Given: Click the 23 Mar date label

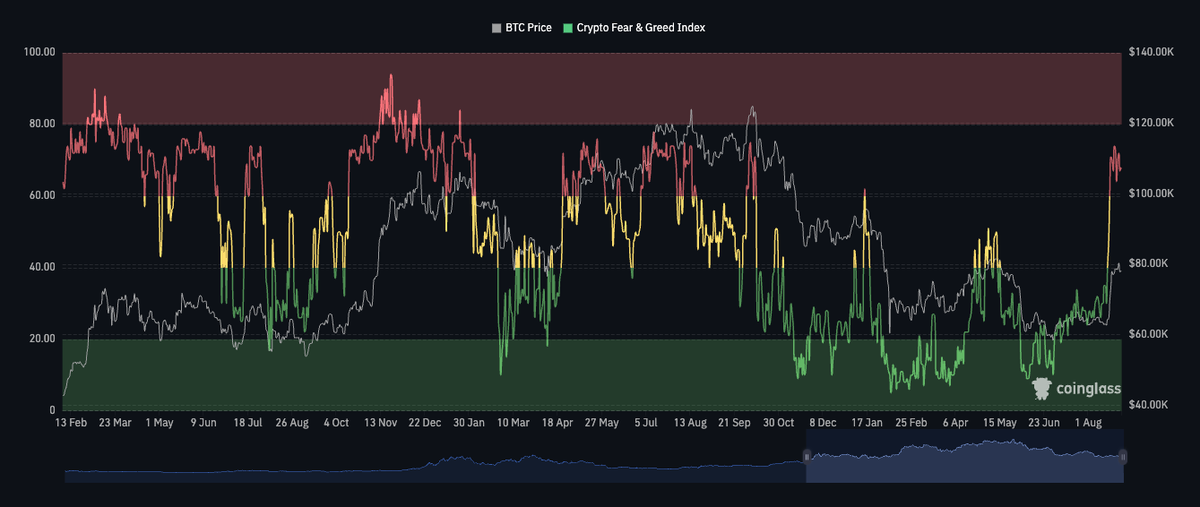Looking at the screenshot, I should coord(115,423).
